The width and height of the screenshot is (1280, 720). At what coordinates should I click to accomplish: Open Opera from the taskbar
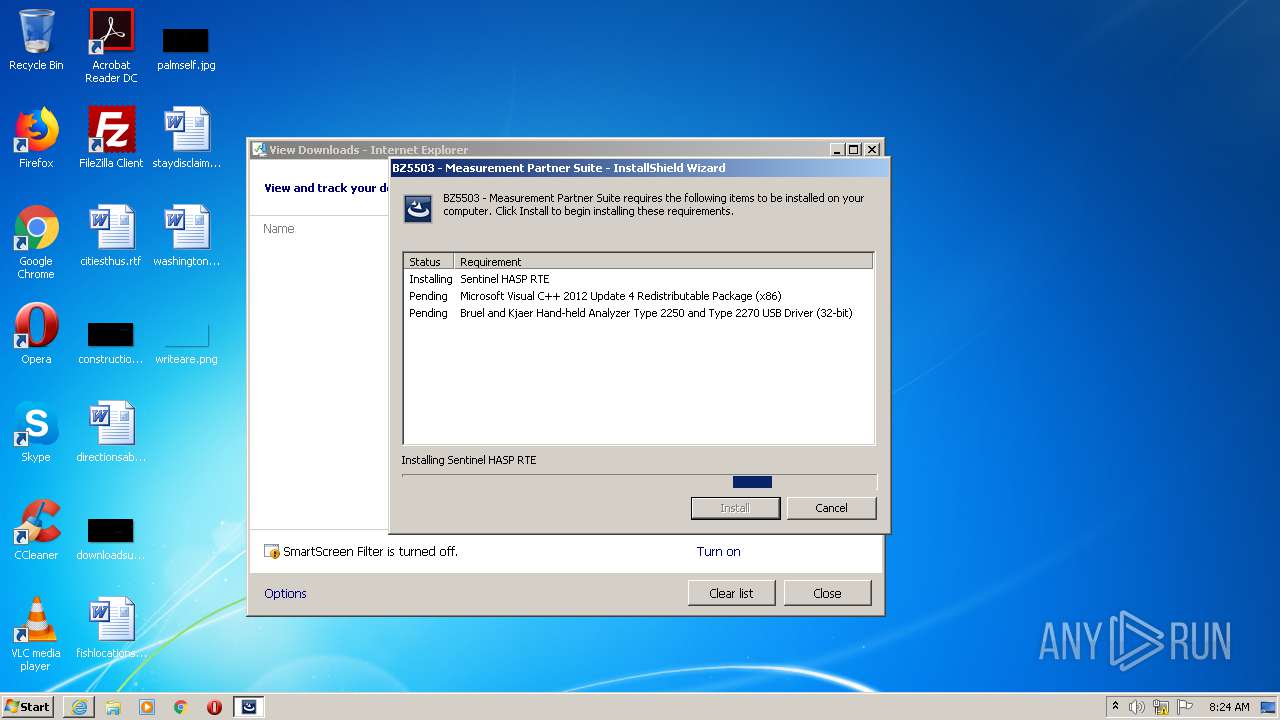click(214, 707)
